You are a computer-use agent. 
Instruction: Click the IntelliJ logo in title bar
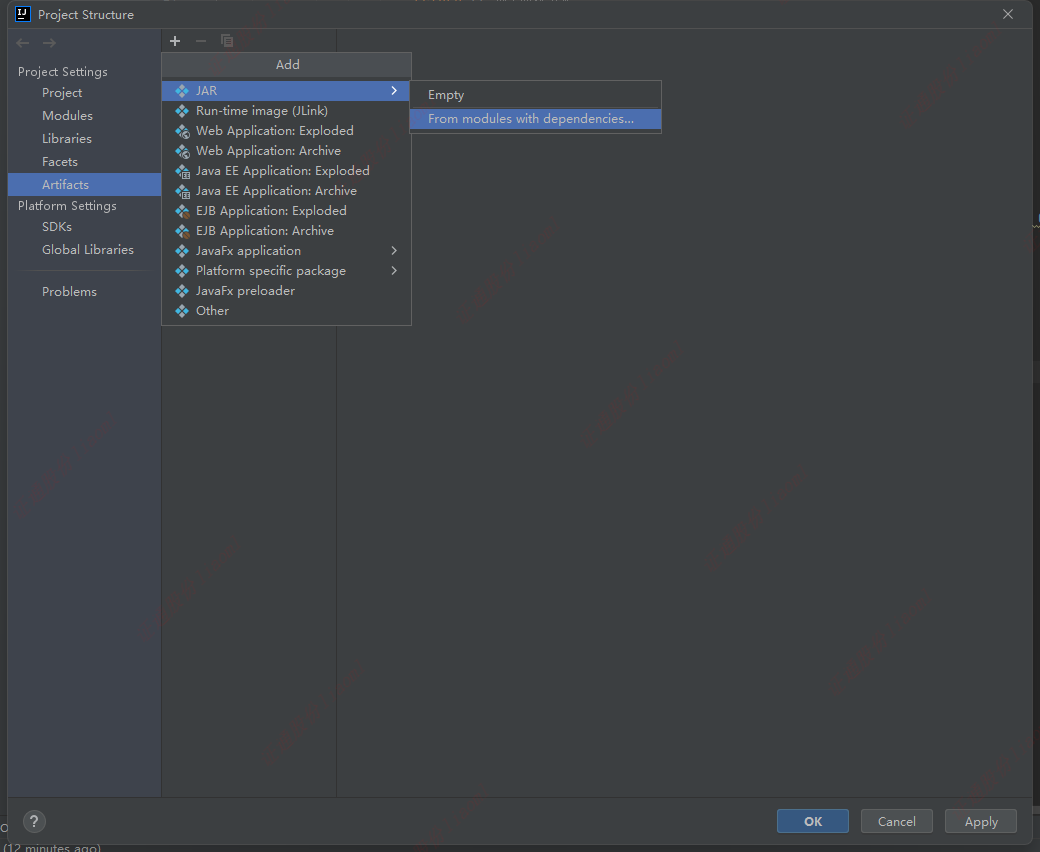tap(23, 14)
